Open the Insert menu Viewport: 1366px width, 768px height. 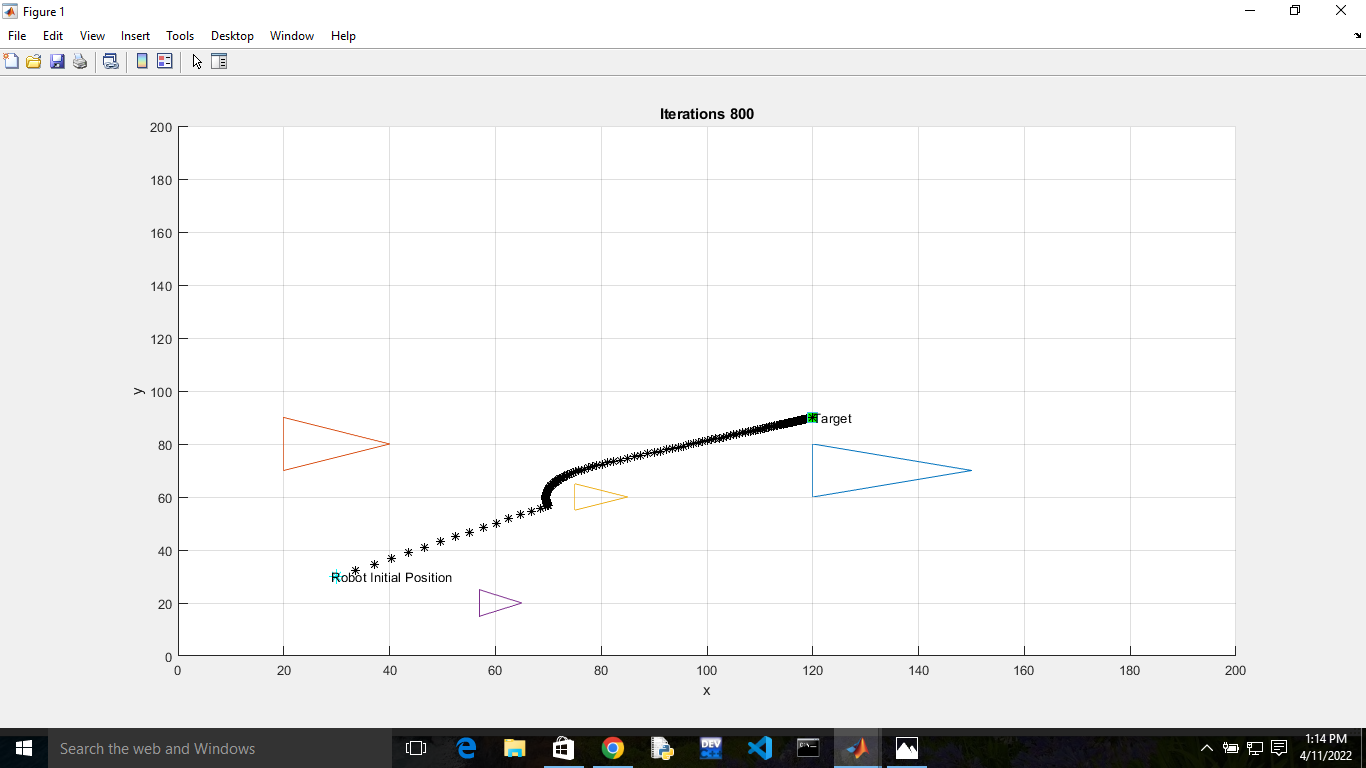click(x=135, y=35)
